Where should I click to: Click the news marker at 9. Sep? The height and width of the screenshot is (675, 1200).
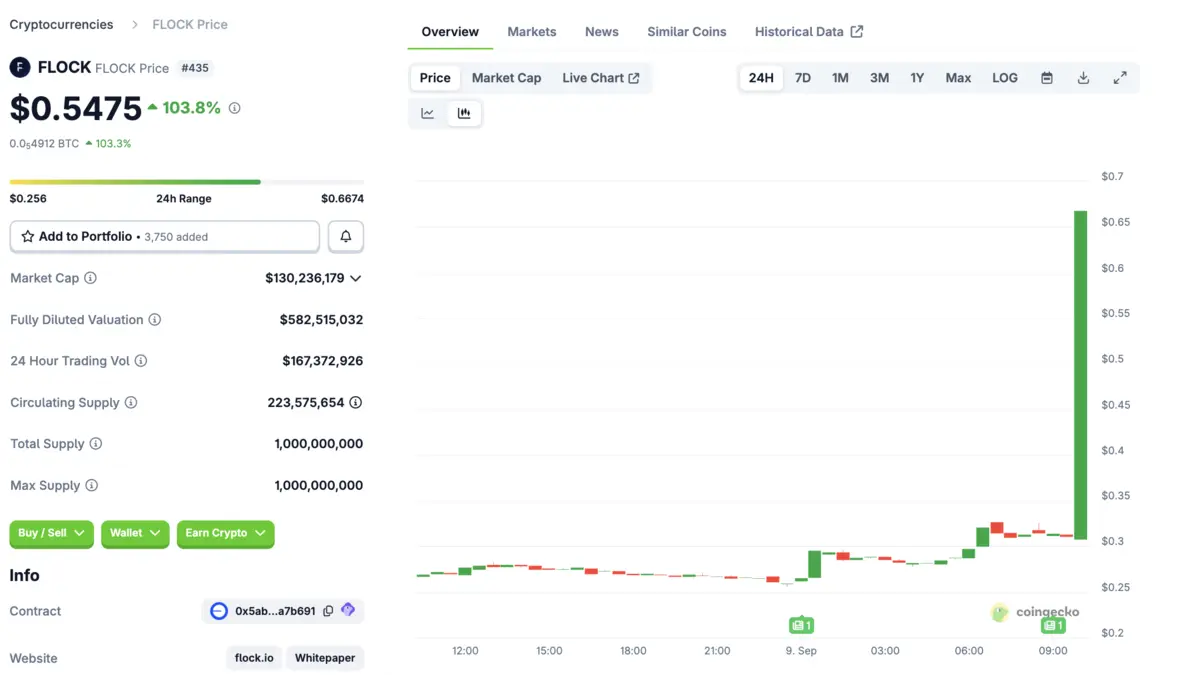(x=801, y=626)
